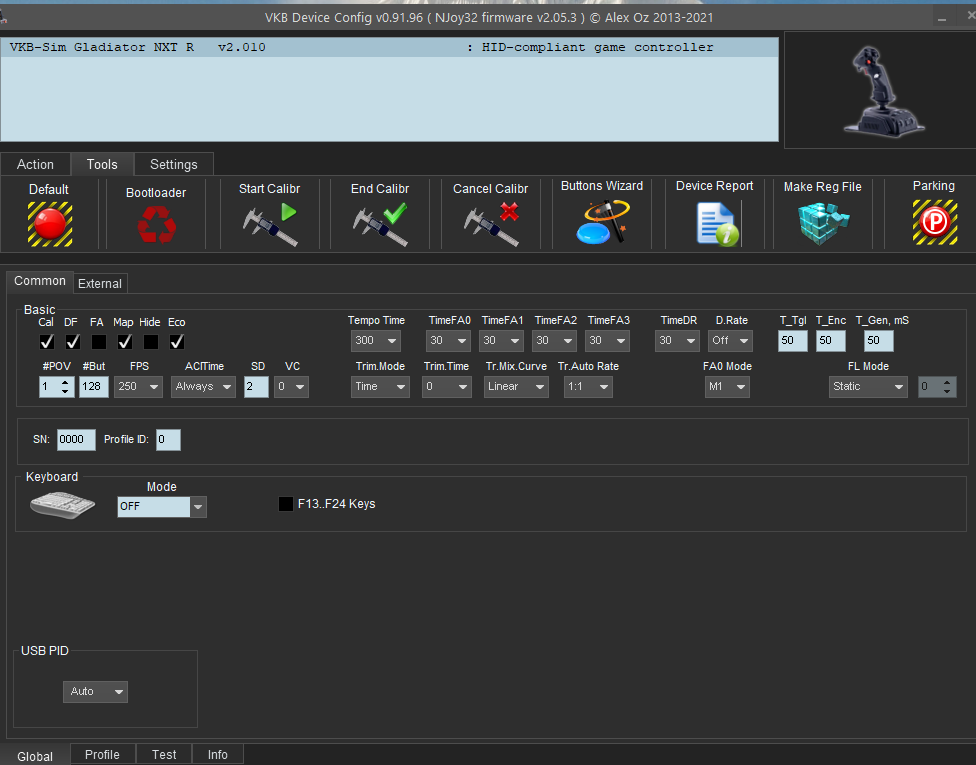This screenshot has height=765, width=976.
Task: Switch to the External tab
Action: tap(100, 284)
